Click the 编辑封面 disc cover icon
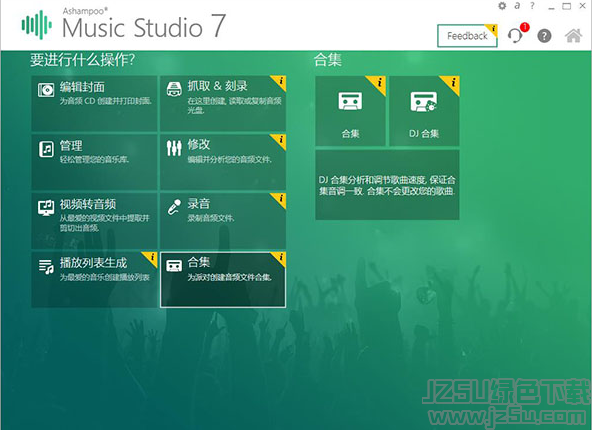Screen dimensions: 592x430 tap(46, 90)
